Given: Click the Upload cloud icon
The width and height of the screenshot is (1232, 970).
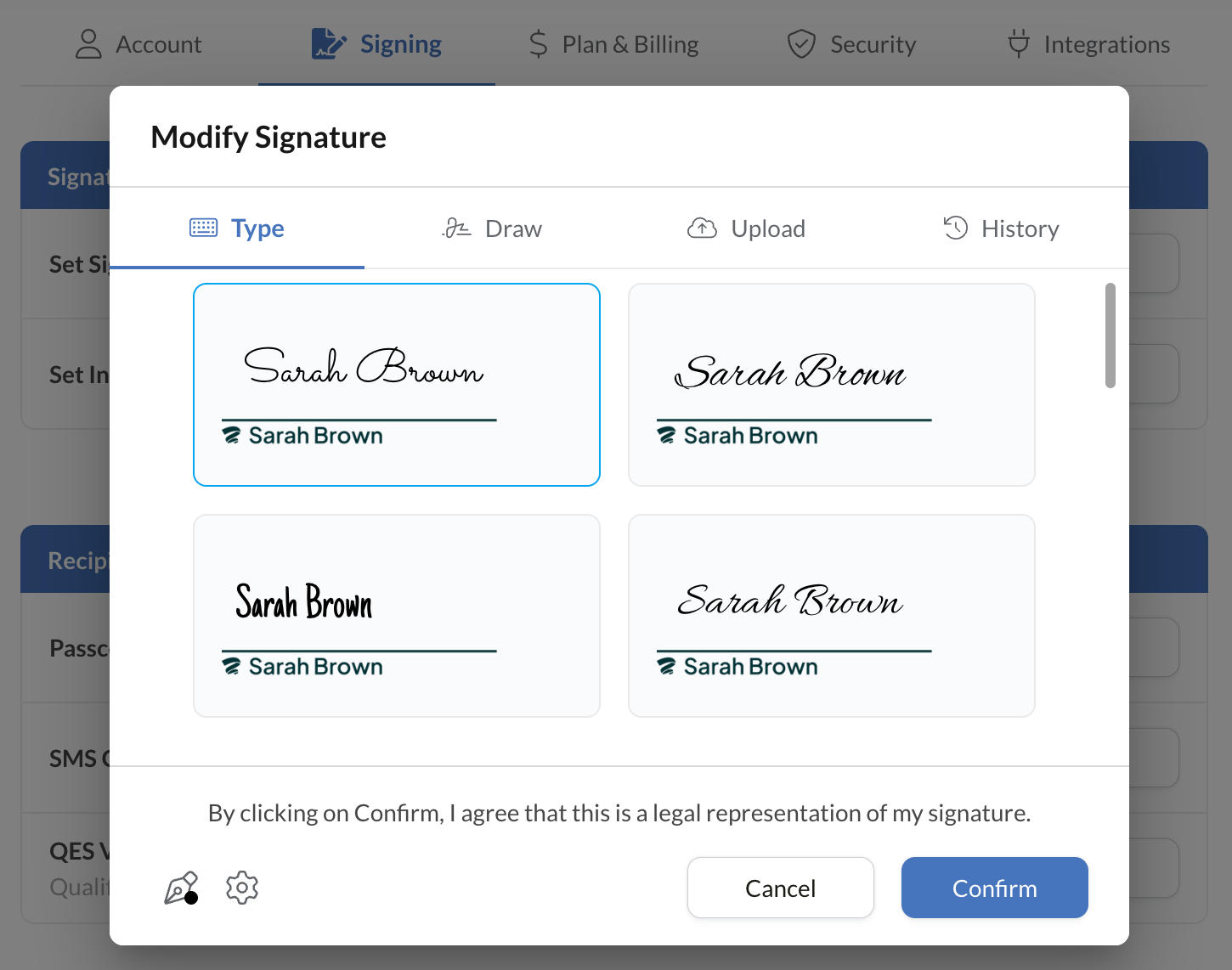Looking at the screenshot, I should tap(702, 228).
